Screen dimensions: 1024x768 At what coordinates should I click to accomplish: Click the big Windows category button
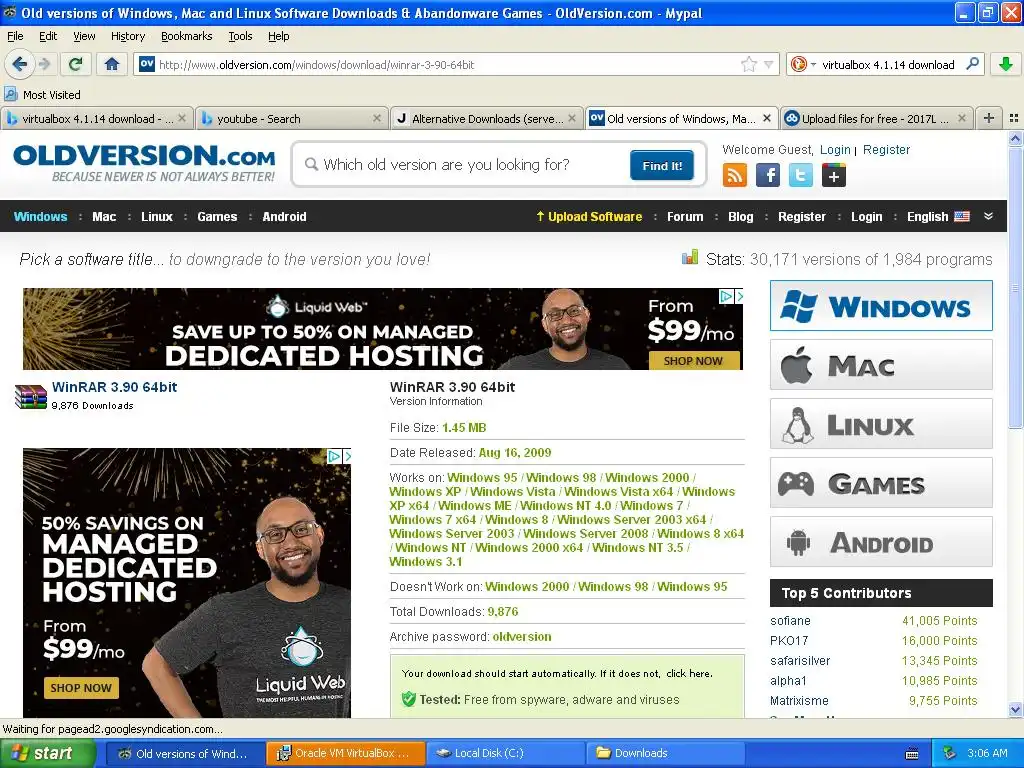point(881,306)
